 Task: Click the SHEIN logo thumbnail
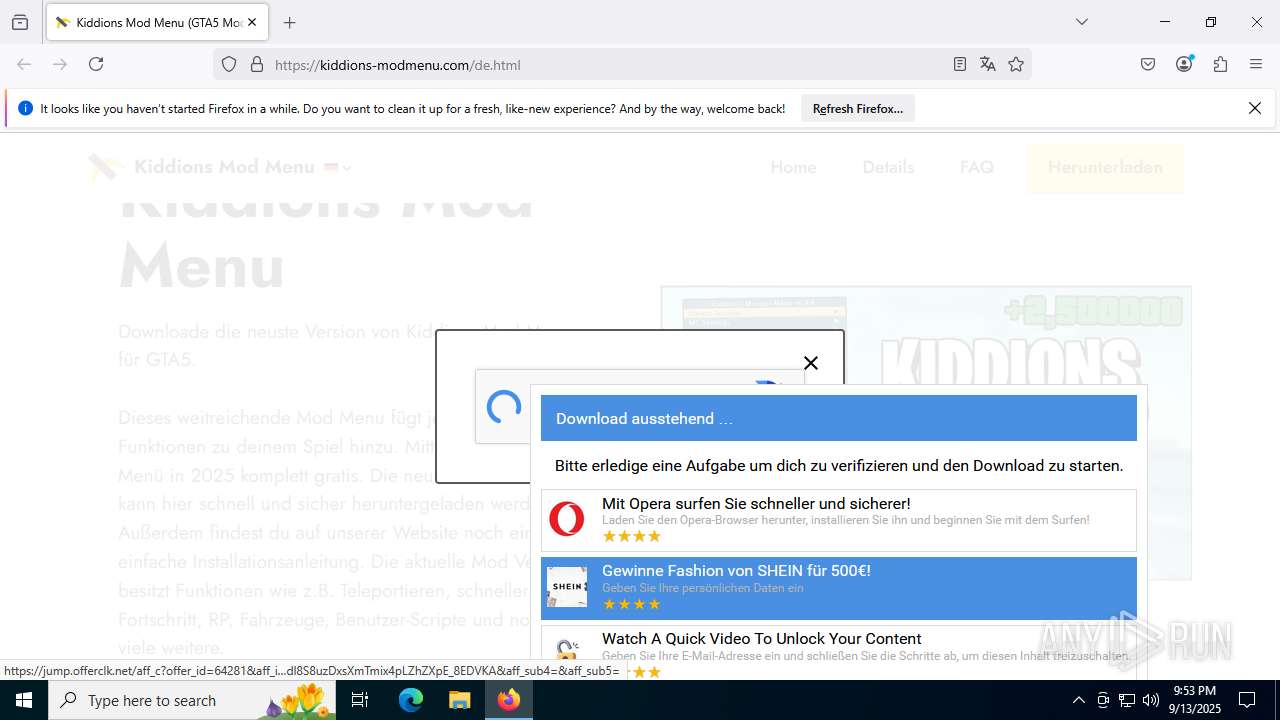[567, 587]
